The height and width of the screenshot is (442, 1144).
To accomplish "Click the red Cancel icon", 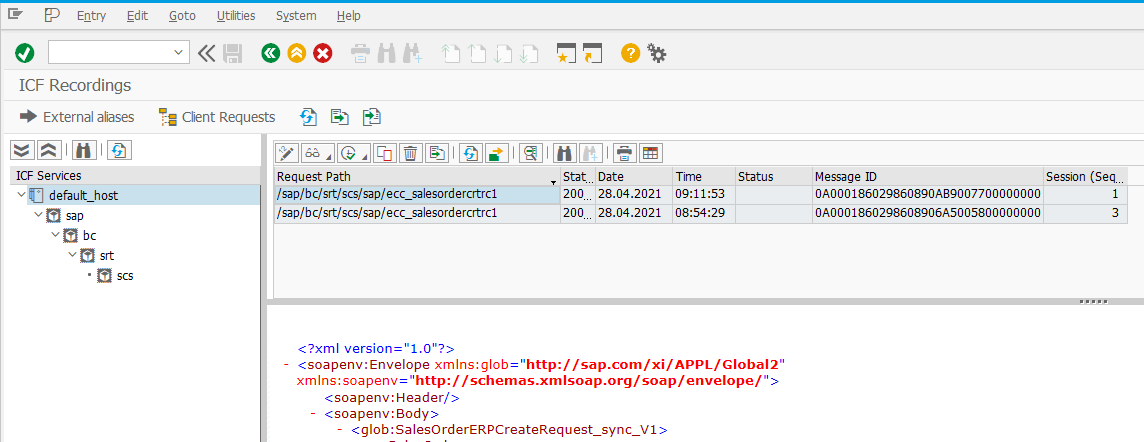I will [322, 53].
